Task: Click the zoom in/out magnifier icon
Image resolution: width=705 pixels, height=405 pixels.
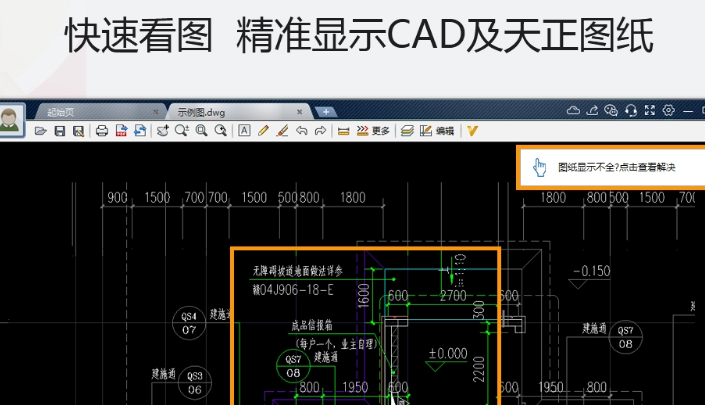Action: [182, 131]
